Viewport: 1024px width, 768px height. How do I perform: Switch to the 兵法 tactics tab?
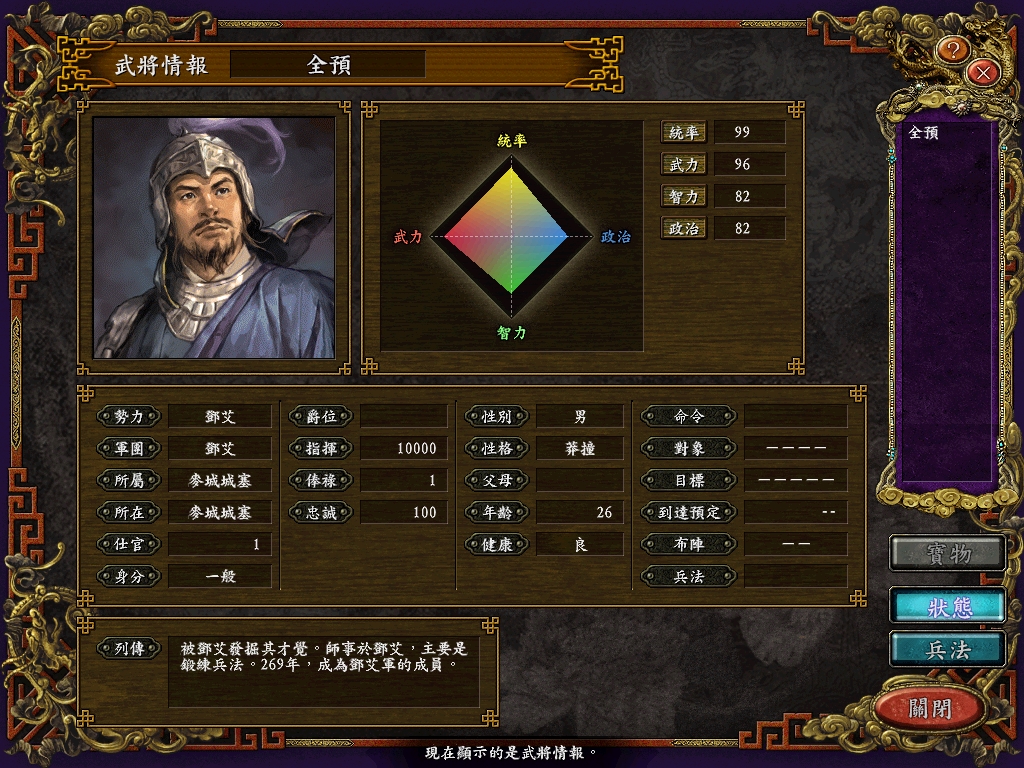point(948,649)
